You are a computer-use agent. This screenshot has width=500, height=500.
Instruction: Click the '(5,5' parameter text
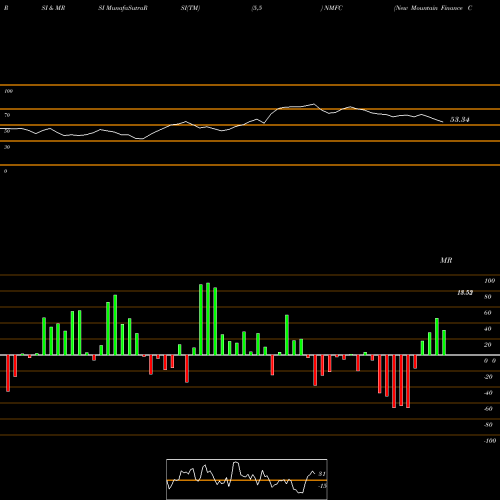pyautogui.click(x=257, y=8)
